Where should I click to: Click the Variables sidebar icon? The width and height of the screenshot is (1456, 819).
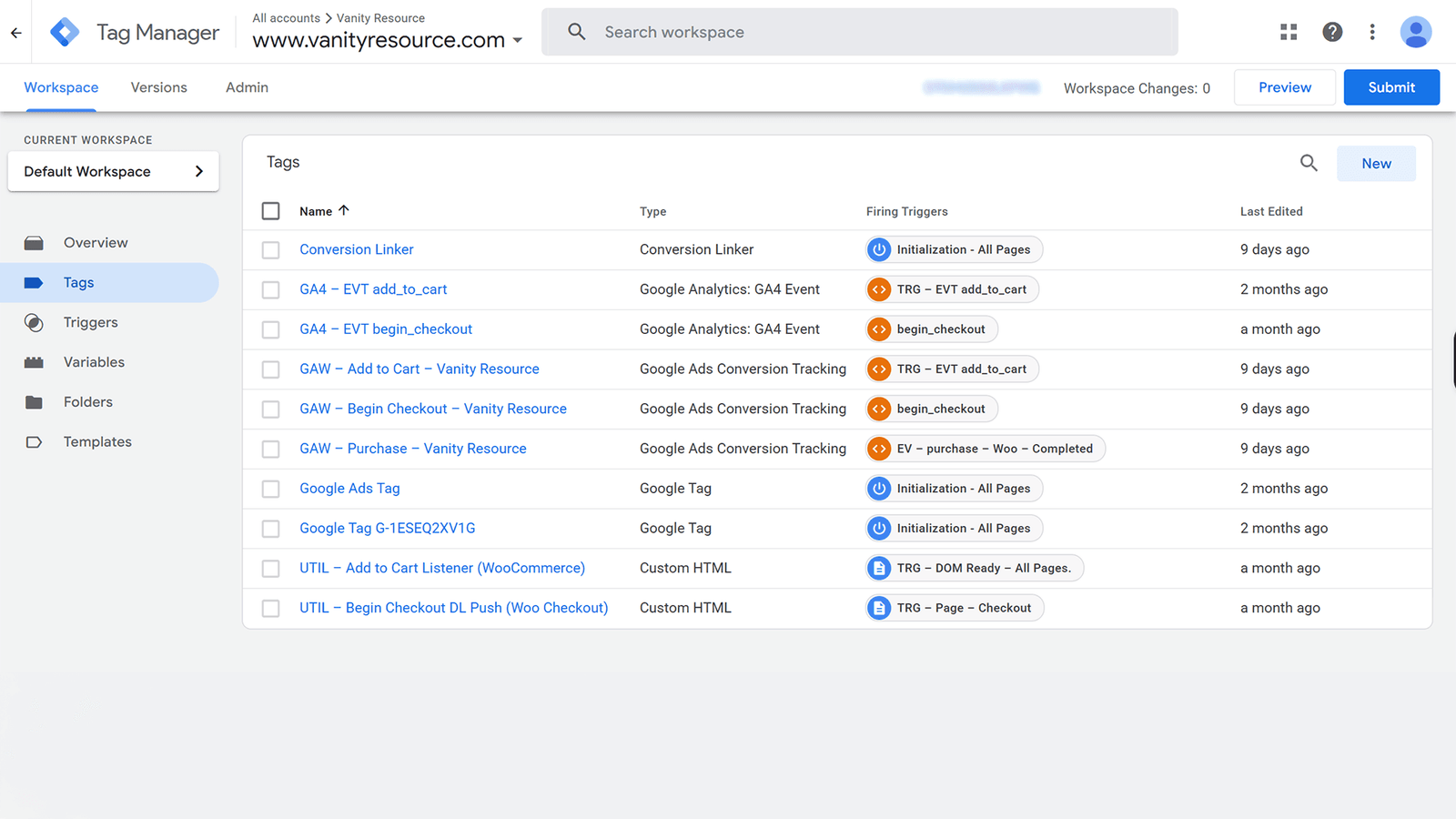click(34, 362)
